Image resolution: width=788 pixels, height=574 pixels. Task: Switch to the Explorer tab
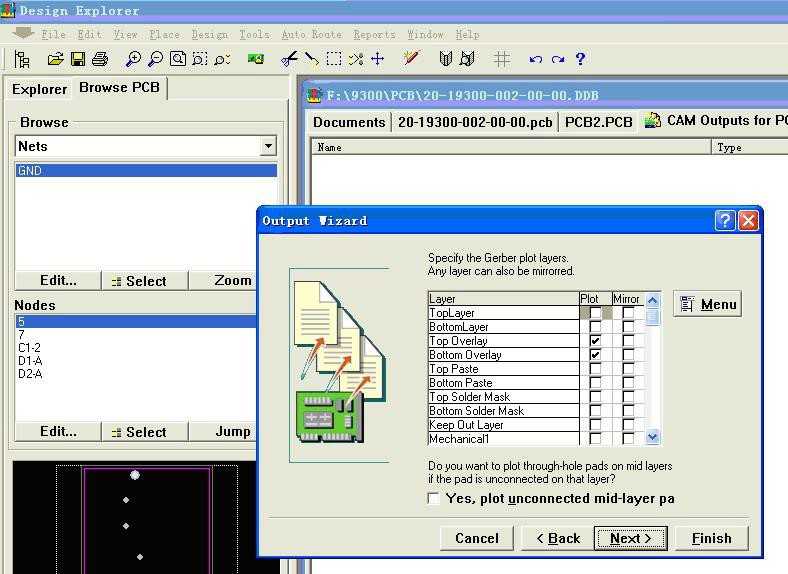[40, 89]
